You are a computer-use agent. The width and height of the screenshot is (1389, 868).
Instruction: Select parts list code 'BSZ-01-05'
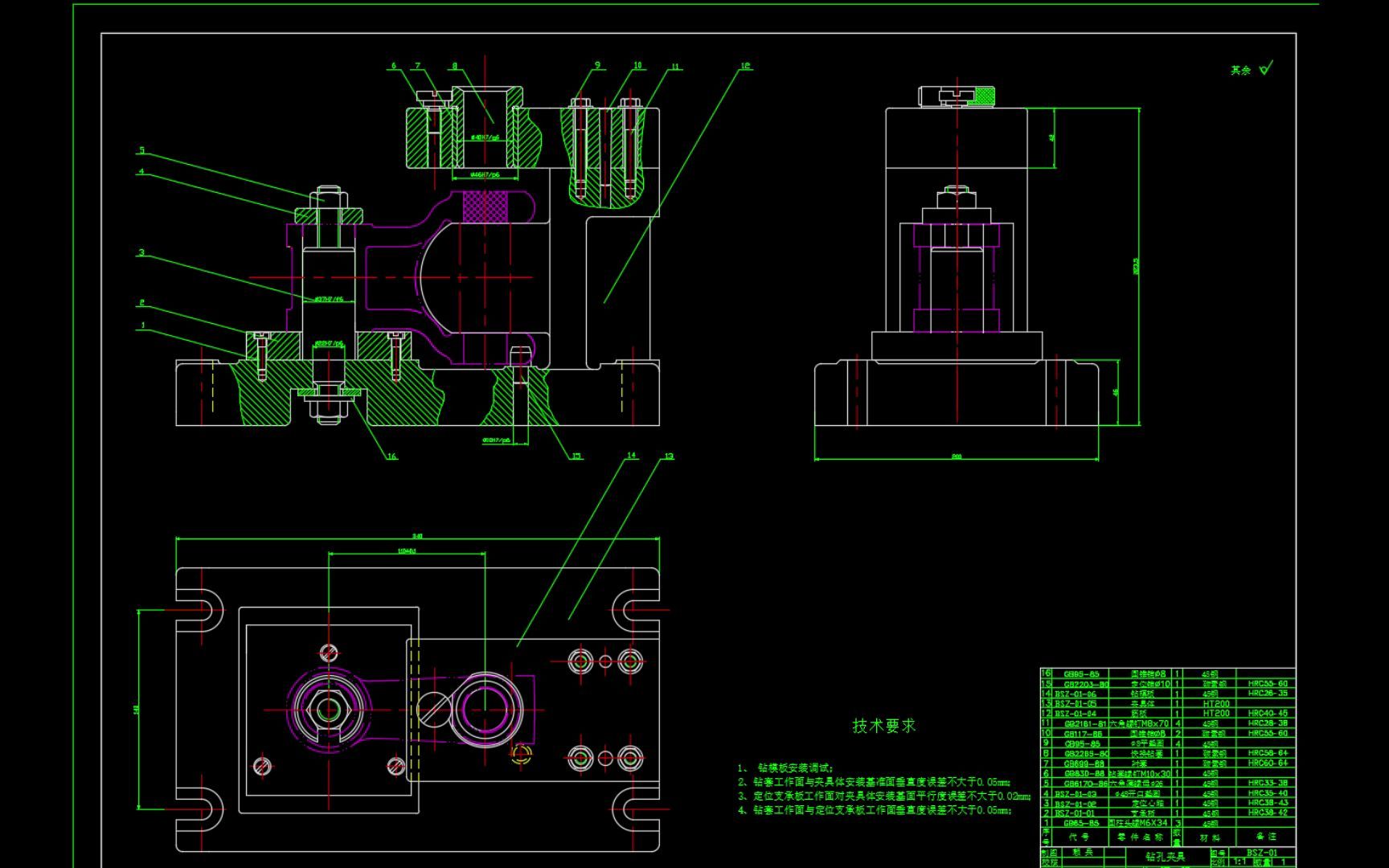point(1076,703)
